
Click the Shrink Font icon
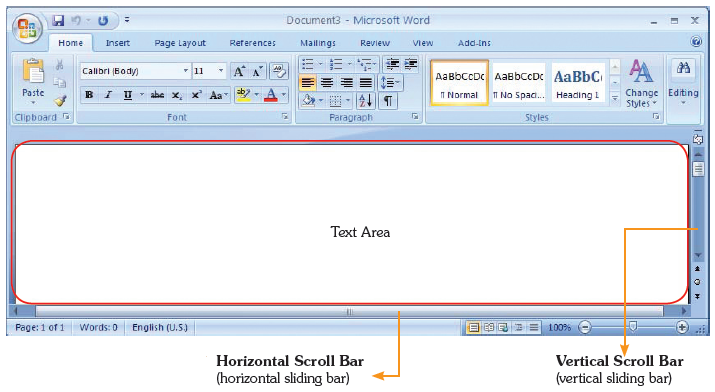(257, 71)
